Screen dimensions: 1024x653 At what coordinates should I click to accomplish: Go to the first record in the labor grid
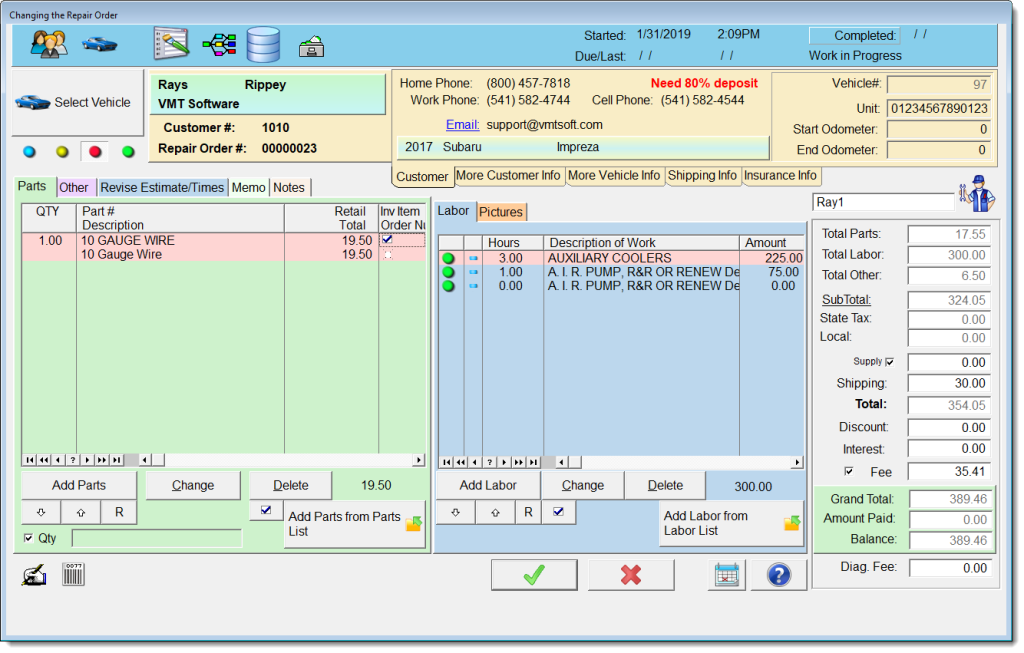pyautogui.click(x=446, y=462)
